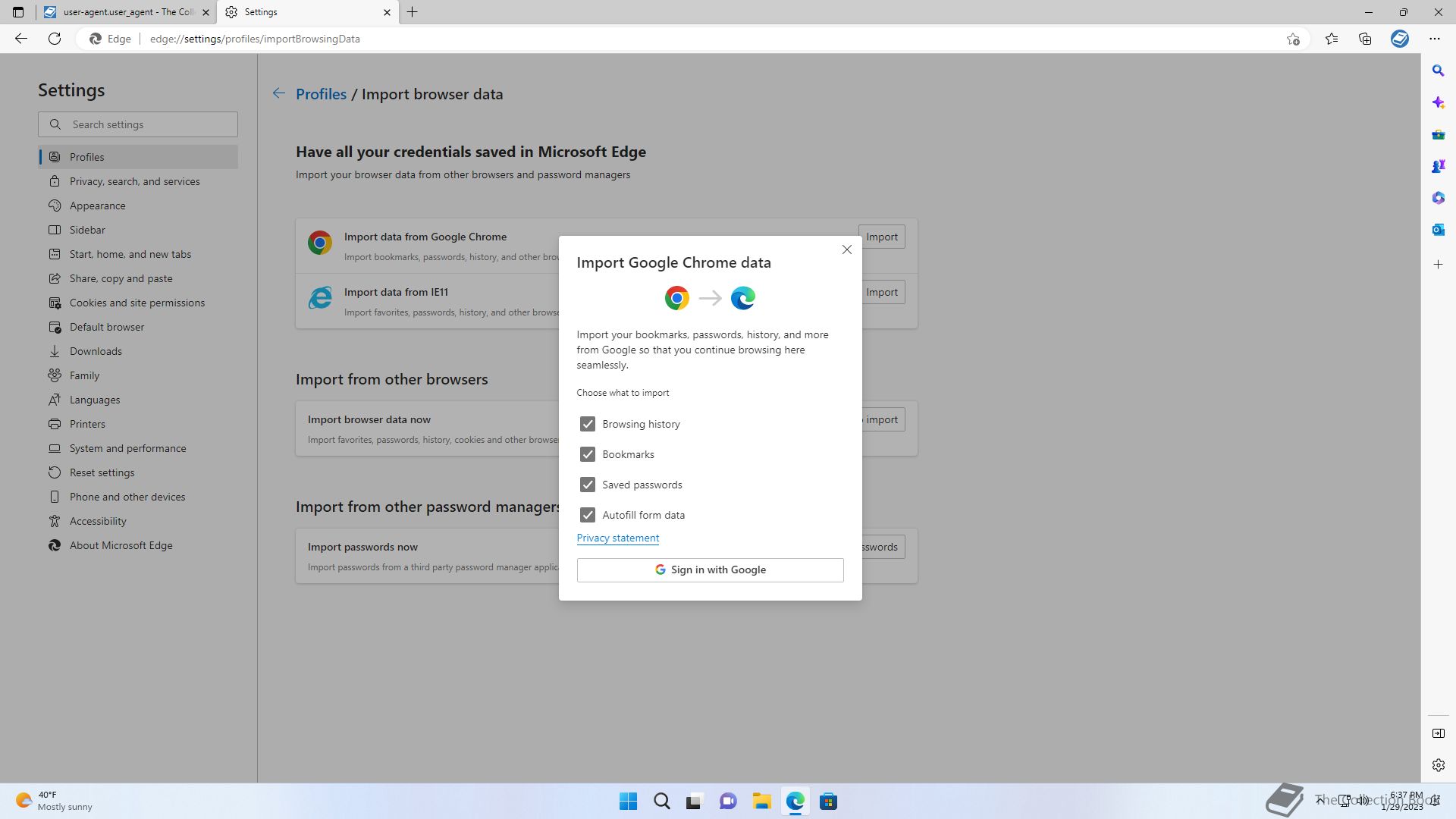Open Languages settings
This screenshot has width=1456, height=819.
138,400
